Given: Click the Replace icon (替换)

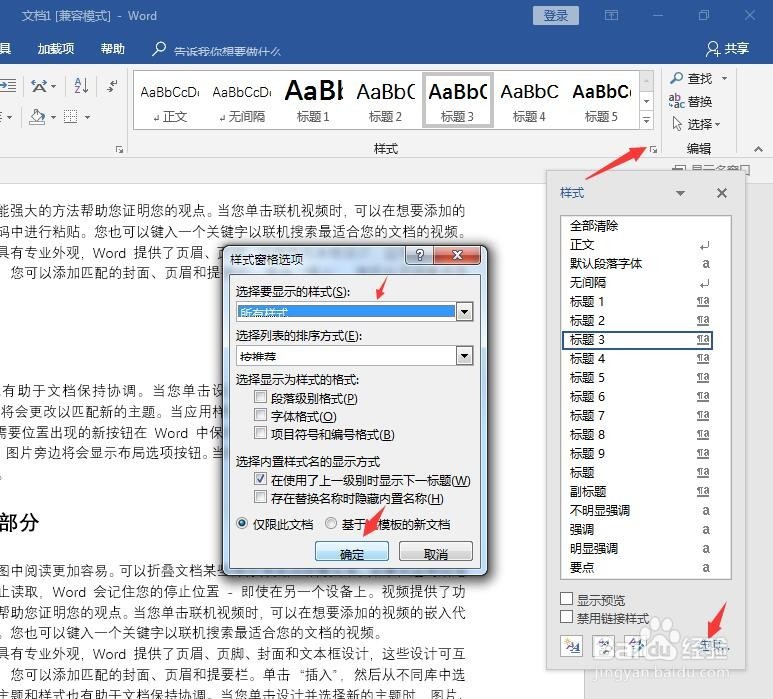Looking at the screenshot, I should 676,101.
